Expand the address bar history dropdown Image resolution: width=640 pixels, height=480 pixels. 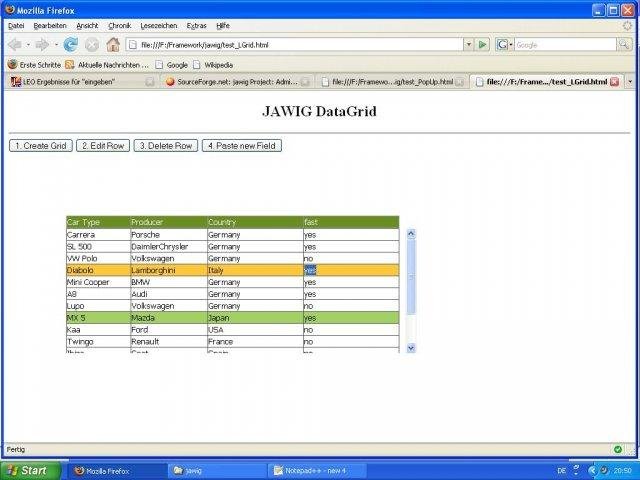pos(469,44)
